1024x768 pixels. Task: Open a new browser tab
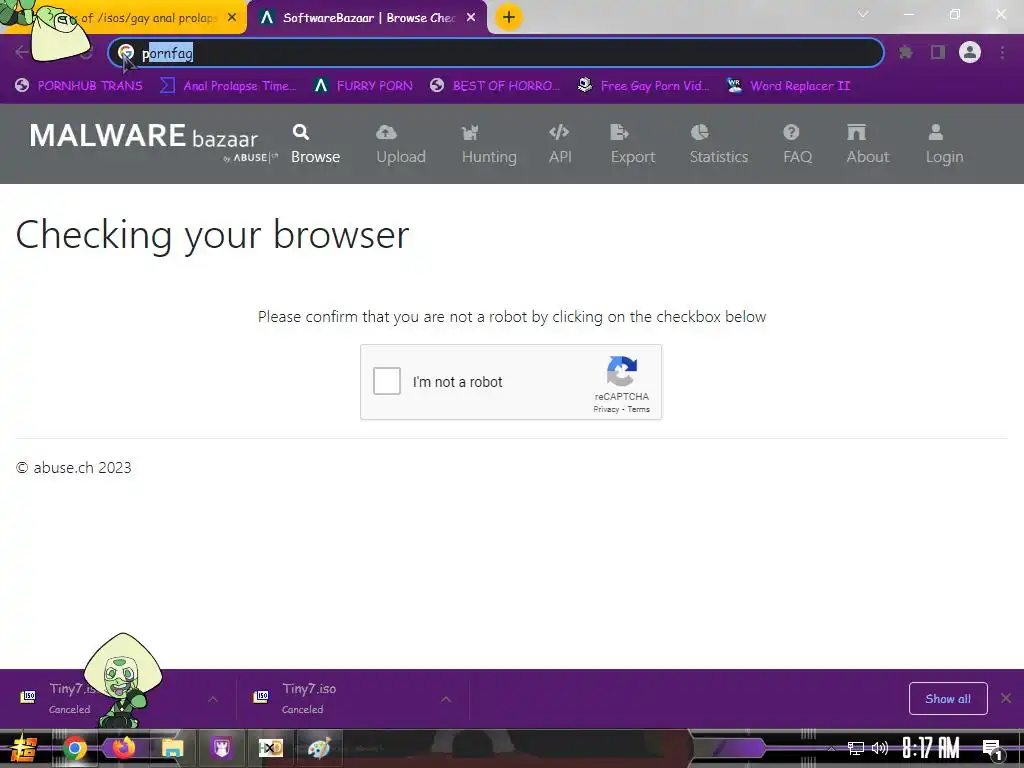tap(509, 17)
